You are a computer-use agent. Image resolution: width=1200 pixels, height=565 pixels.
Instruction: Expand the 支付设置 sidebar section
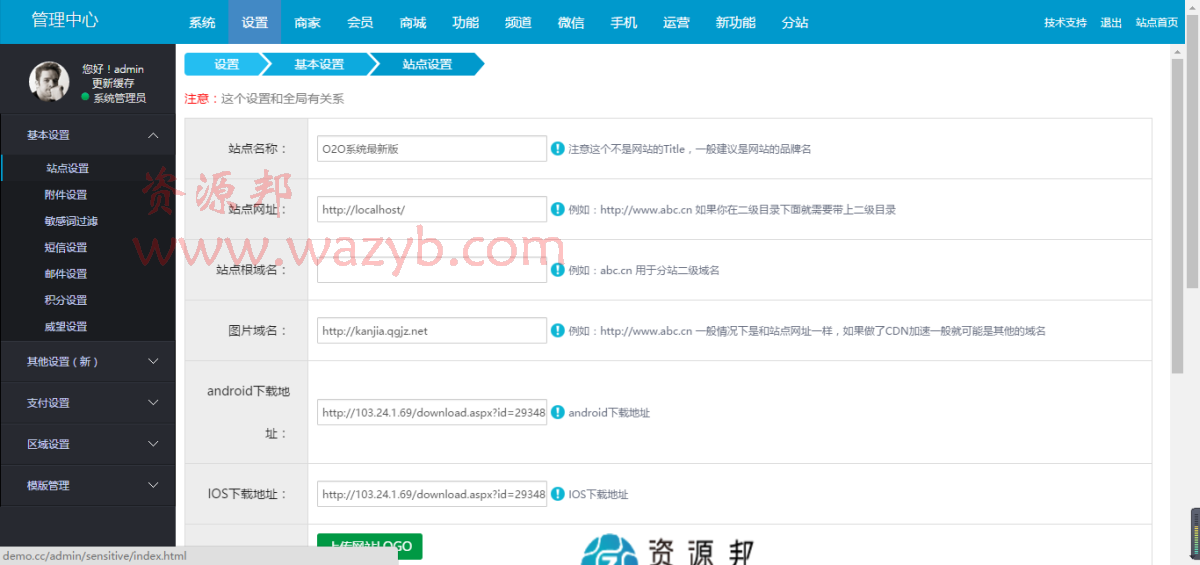[88, 402]
